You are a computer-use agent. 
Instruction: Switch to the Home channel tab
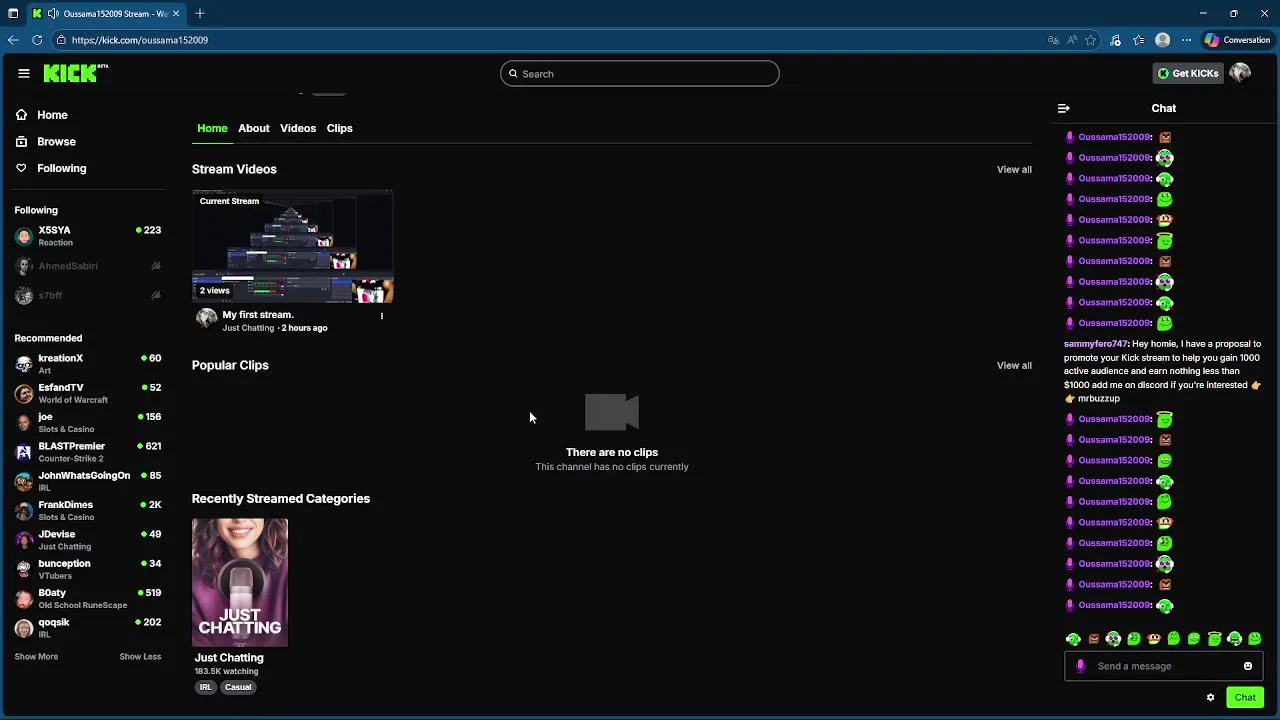coord(212,128)
